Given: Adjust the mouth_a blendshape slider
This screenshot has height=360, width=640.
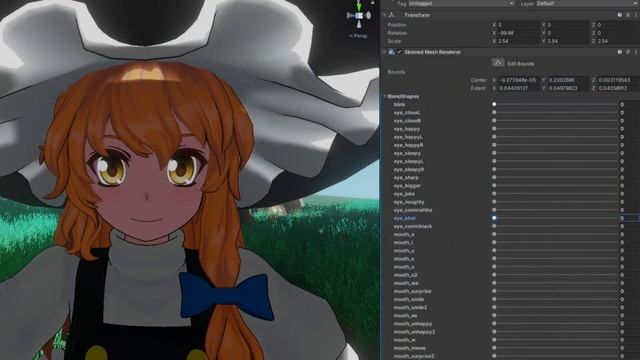Looking at the screenshot, I should 555,234.
